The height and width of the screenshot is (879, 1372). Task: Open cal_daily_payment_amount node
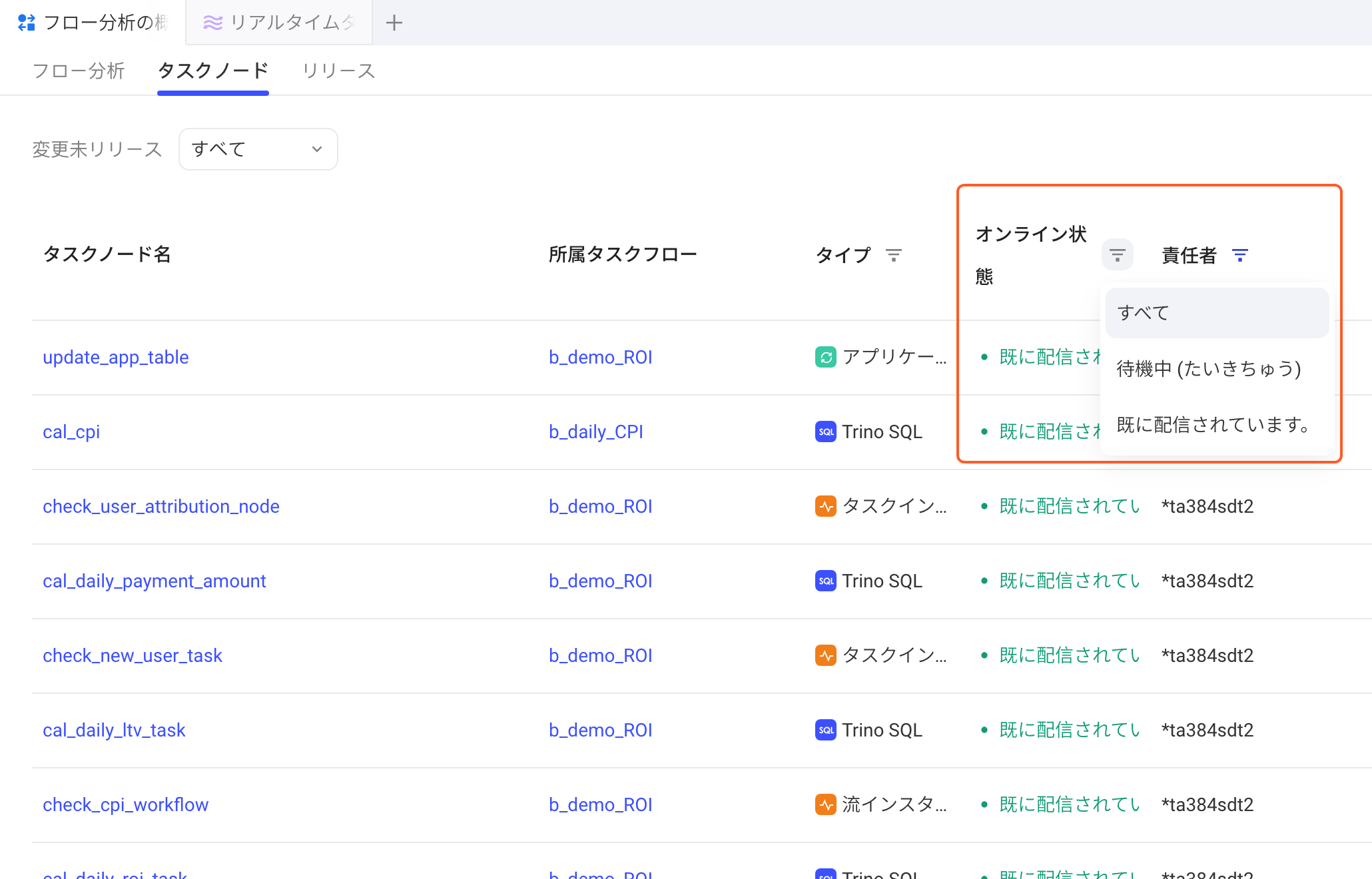(x=155, y=581)
